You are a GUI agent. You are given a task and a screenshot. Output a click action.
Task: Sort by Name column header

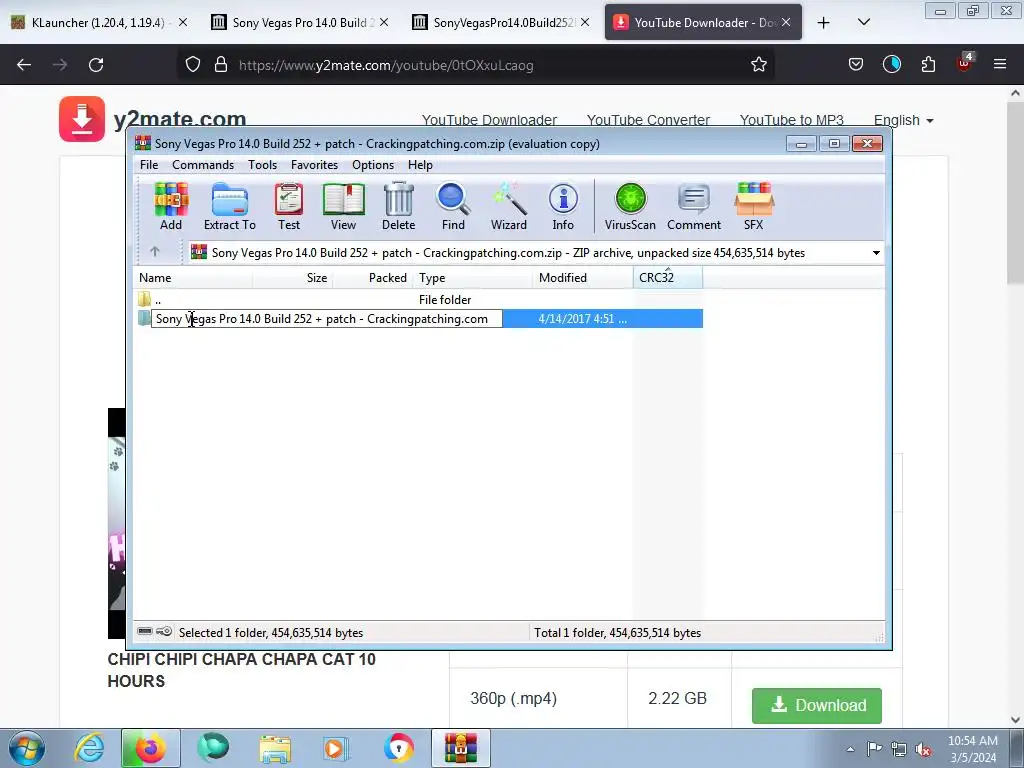193,278
